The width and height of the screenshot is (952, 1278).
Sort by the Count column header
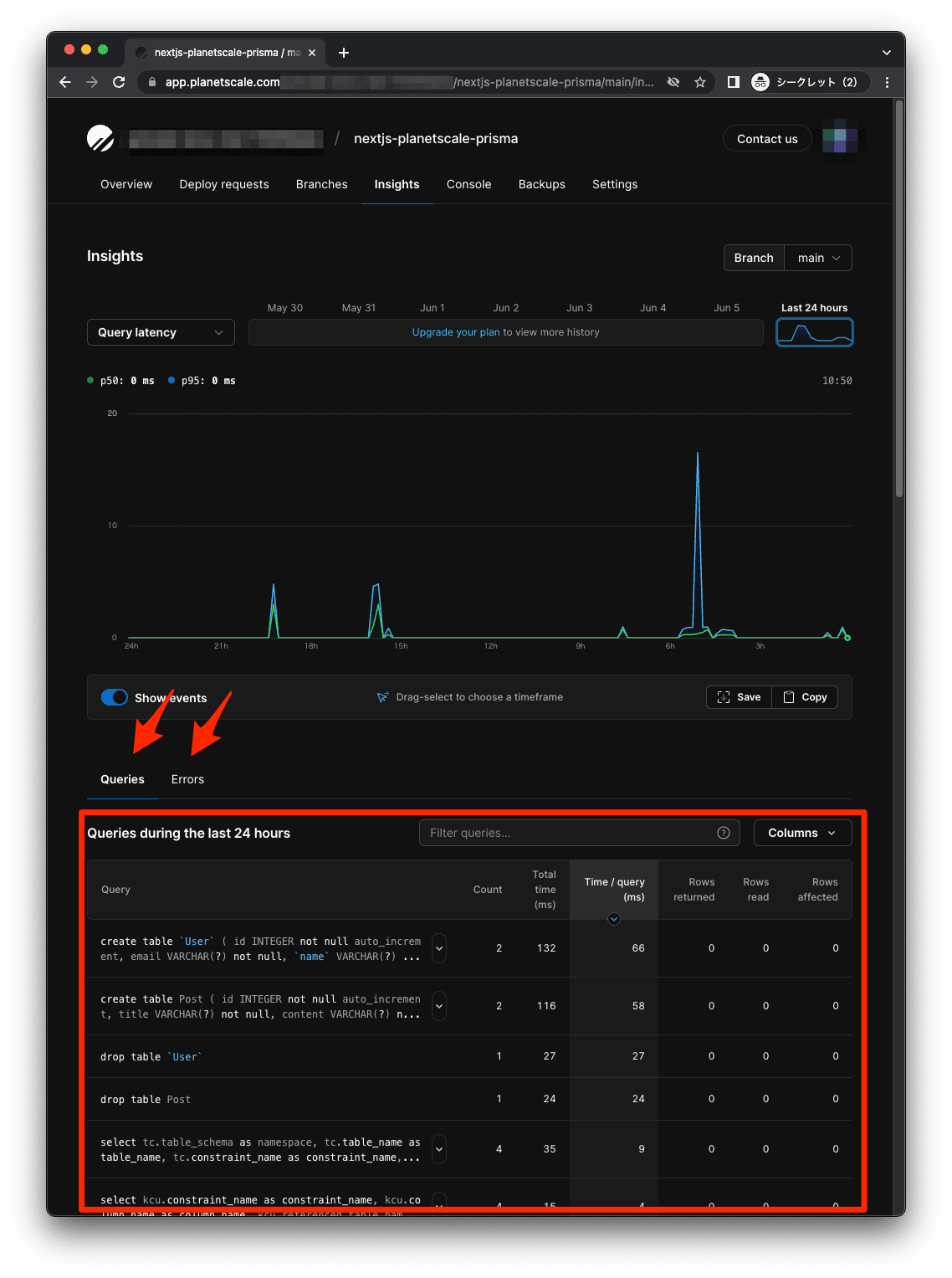(x=488, y=890)
